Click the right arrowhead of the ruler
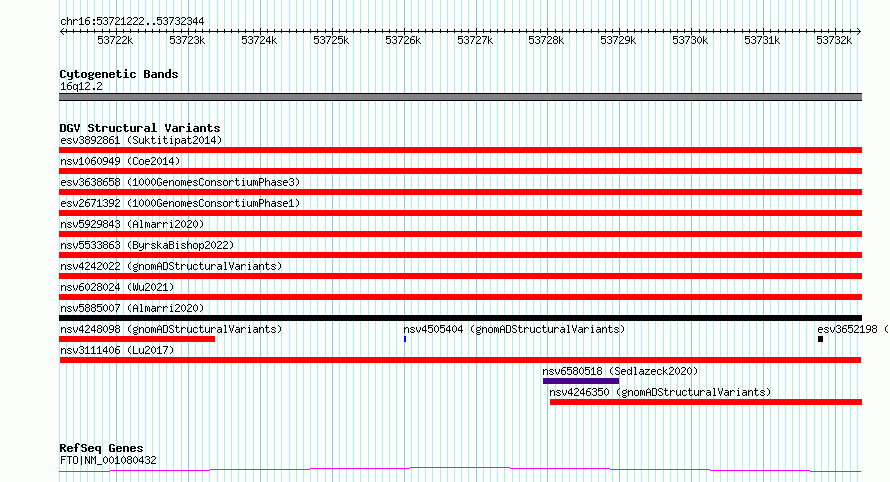890x482 pixels. [859, 31]
